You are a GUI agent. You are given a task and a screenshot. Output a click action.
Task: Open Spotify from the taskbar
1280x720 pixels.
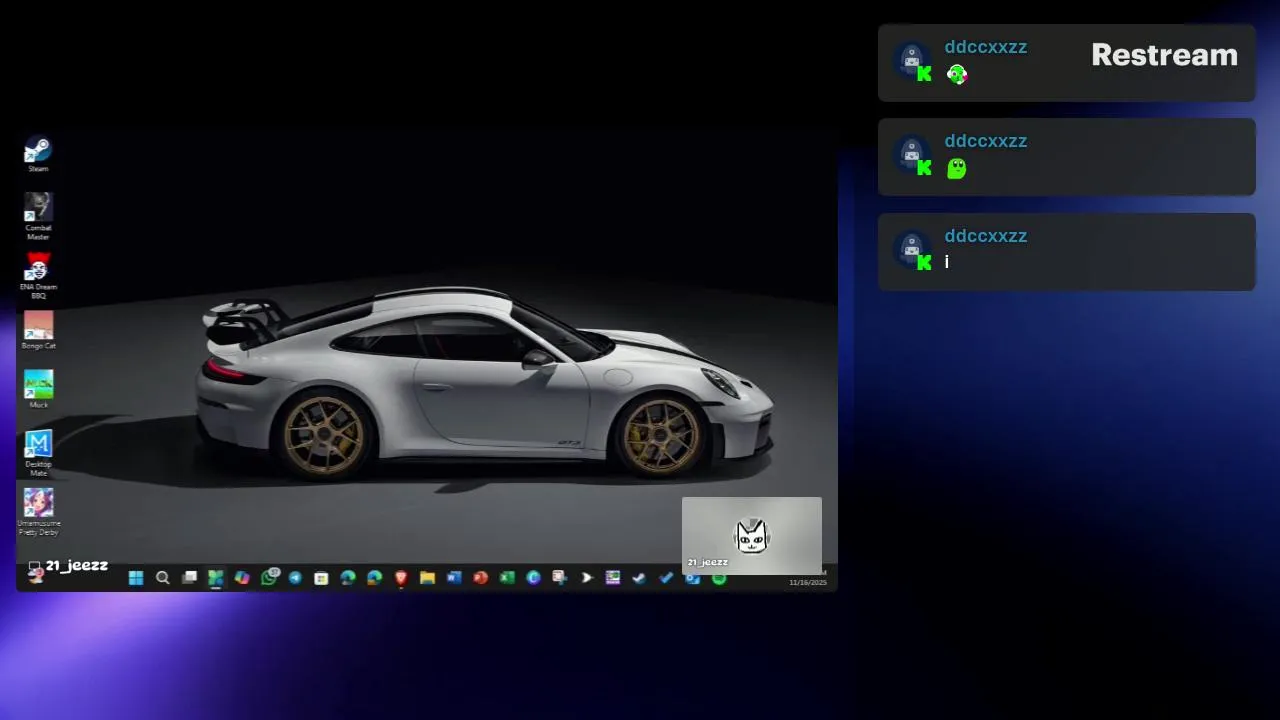pyautogui.click(x=719, y=579)
